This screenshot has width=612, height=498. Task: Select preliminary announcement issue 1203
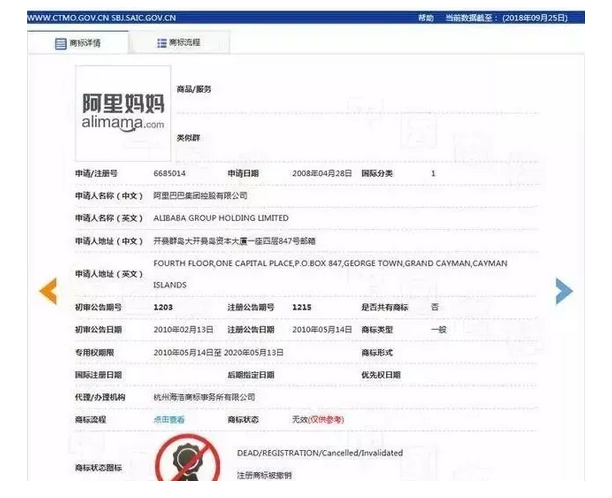tap(163, 308)
